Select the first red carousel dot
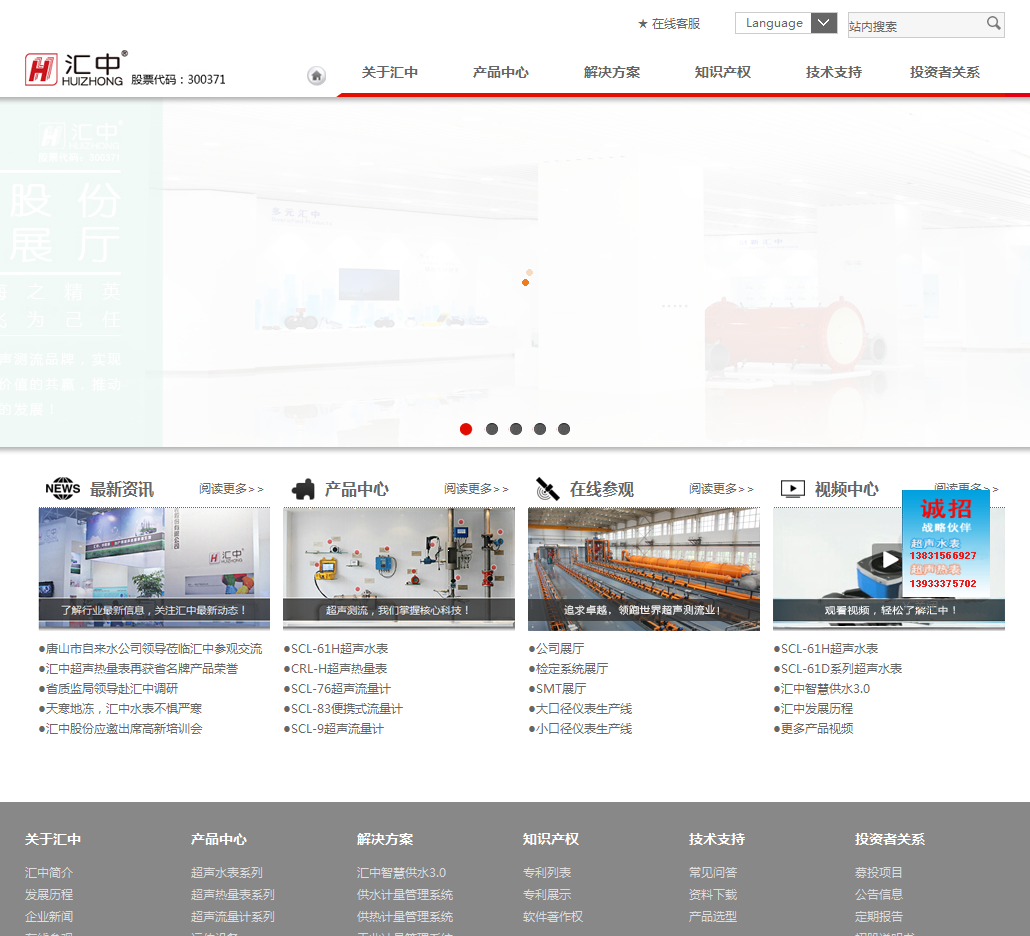 click(x=466, y=429)
